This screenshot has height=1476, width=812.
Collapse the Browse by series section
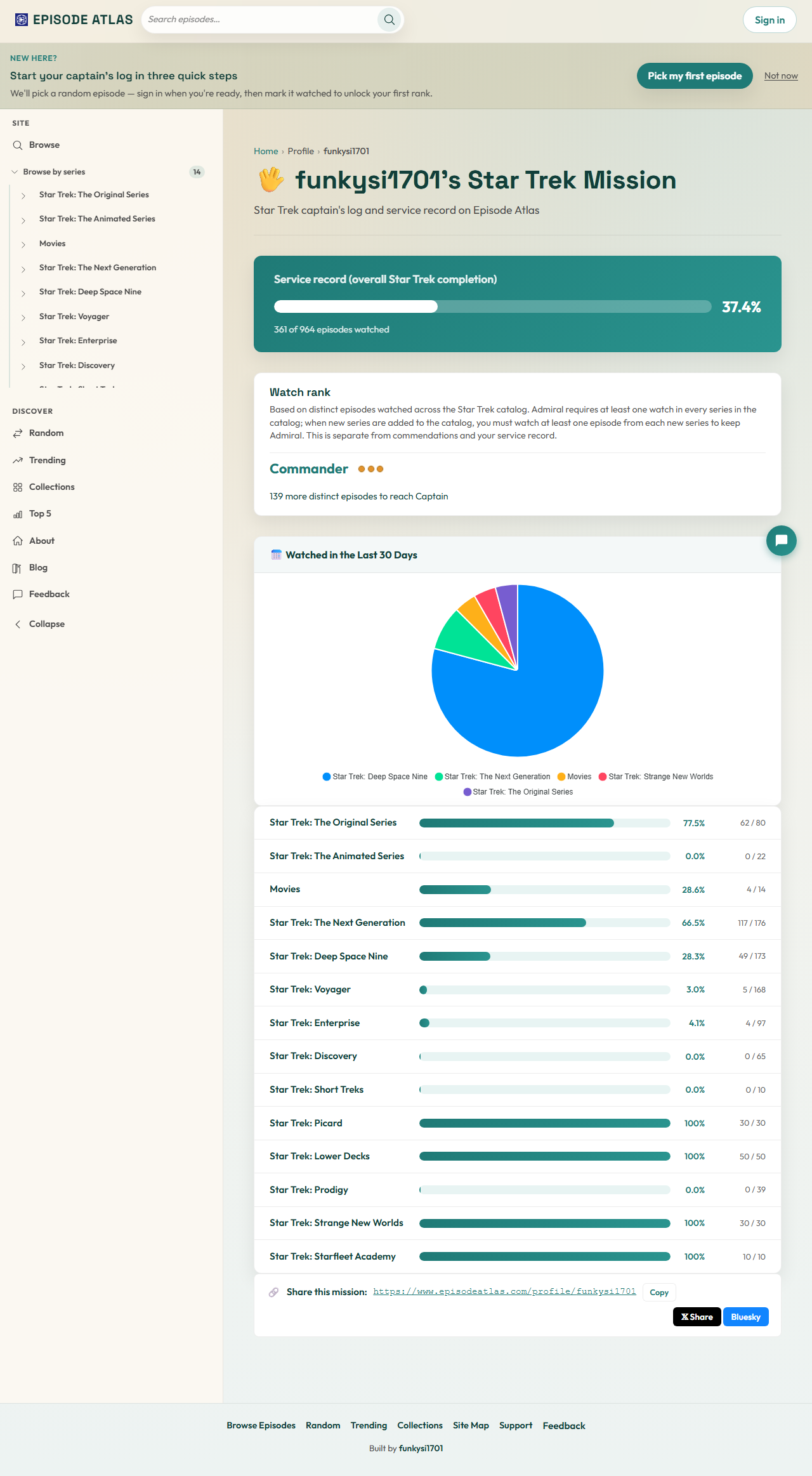coord(15,172)
